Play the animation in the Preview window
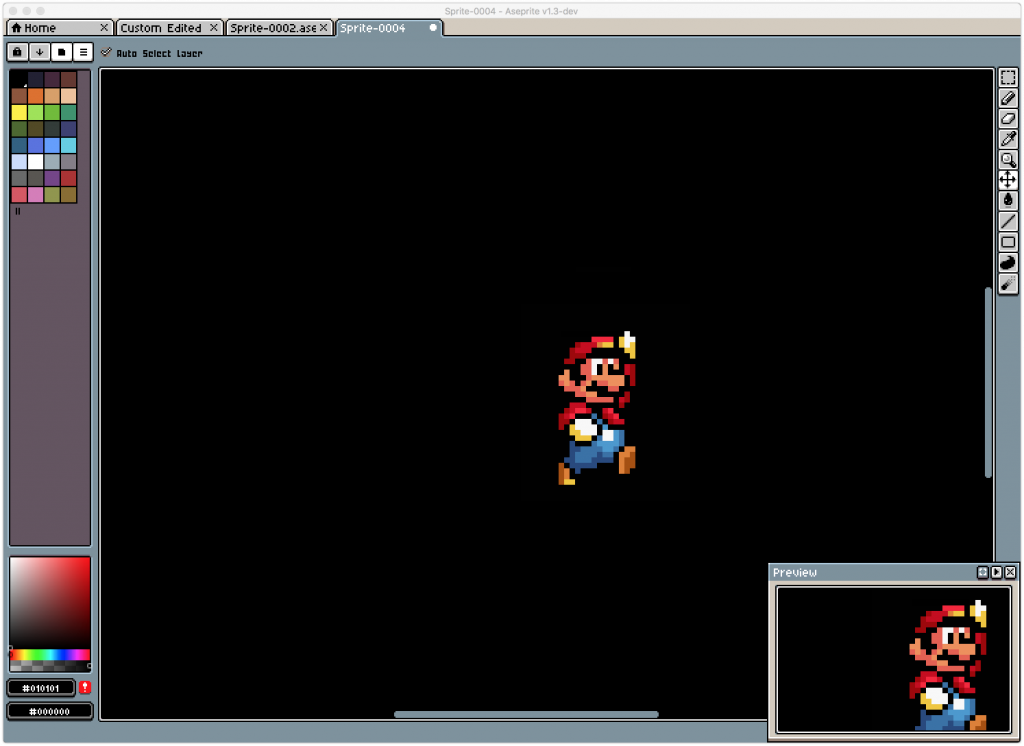 [996, 572]
